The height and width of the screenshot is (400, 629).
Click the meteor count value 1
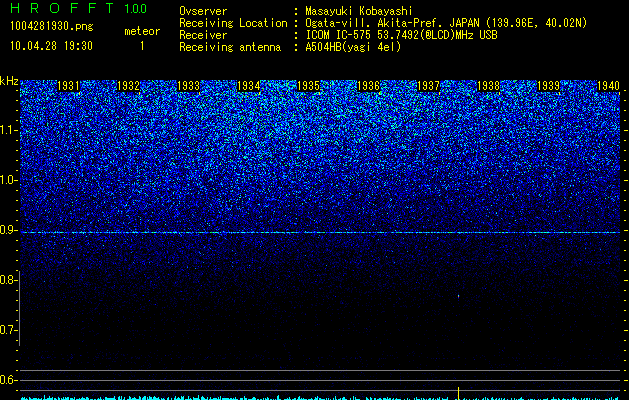click(x=142, y=46)
